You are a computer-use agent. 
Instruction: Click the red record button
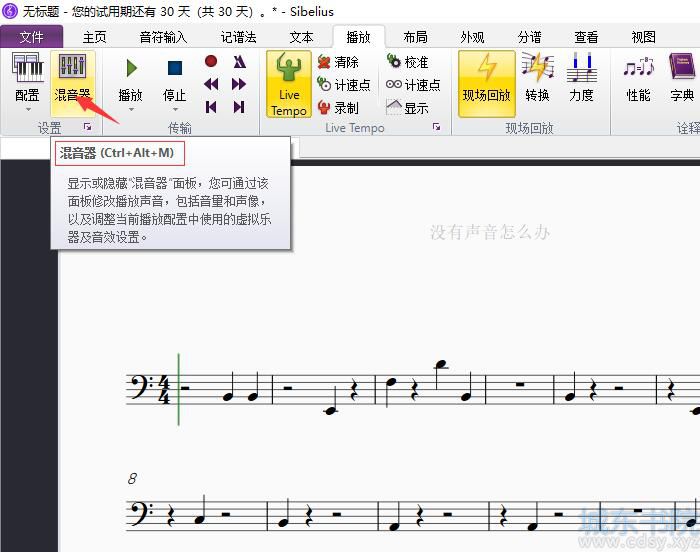211,61
